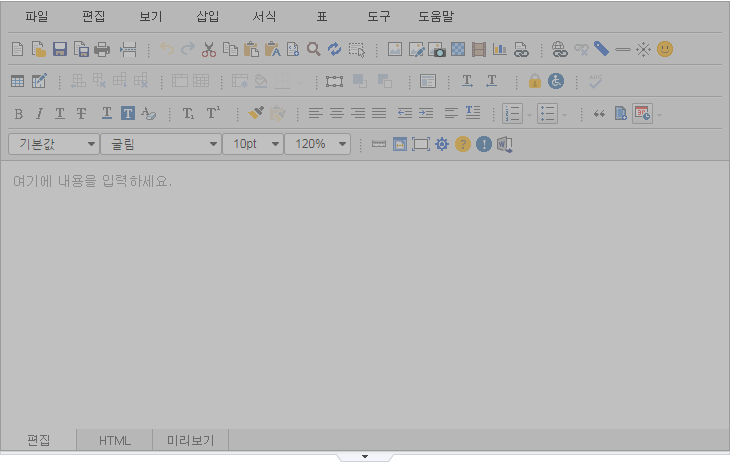This screenshot has height=462, width=730.
Task: Click the yellow padlock icon
Action: (534, 81)
